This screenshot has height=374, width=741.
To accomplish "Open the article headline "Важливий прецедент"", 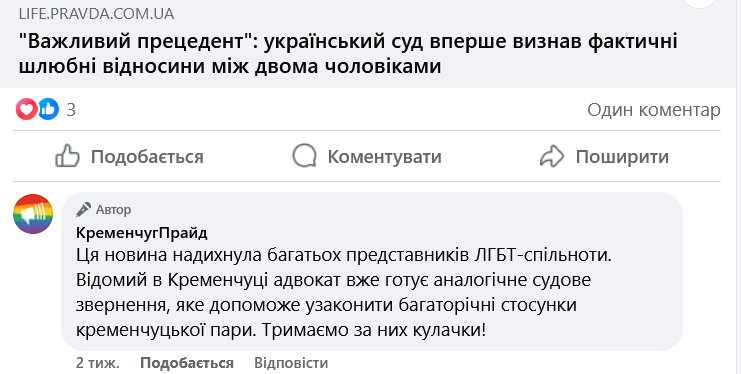I will pyautogui.click(x=348, y=53).
